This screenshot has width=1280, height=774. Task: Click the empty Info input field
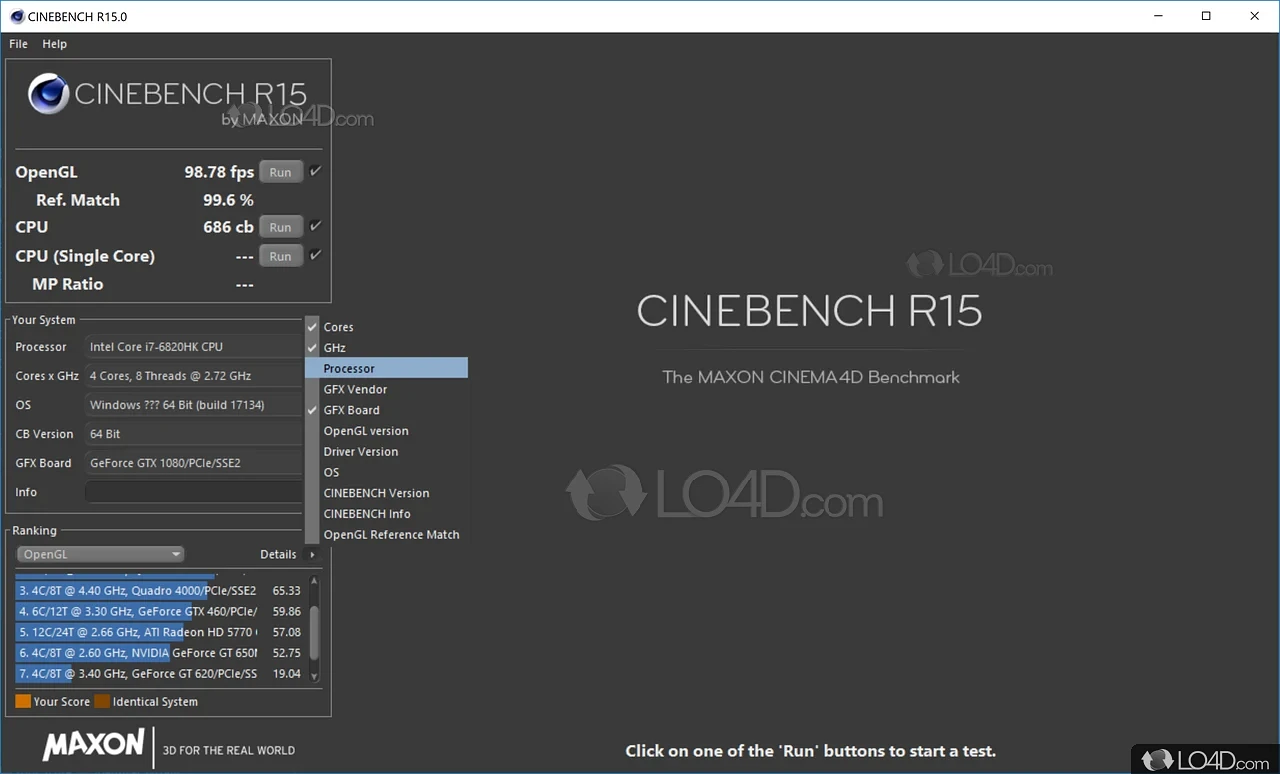[193, 492]
